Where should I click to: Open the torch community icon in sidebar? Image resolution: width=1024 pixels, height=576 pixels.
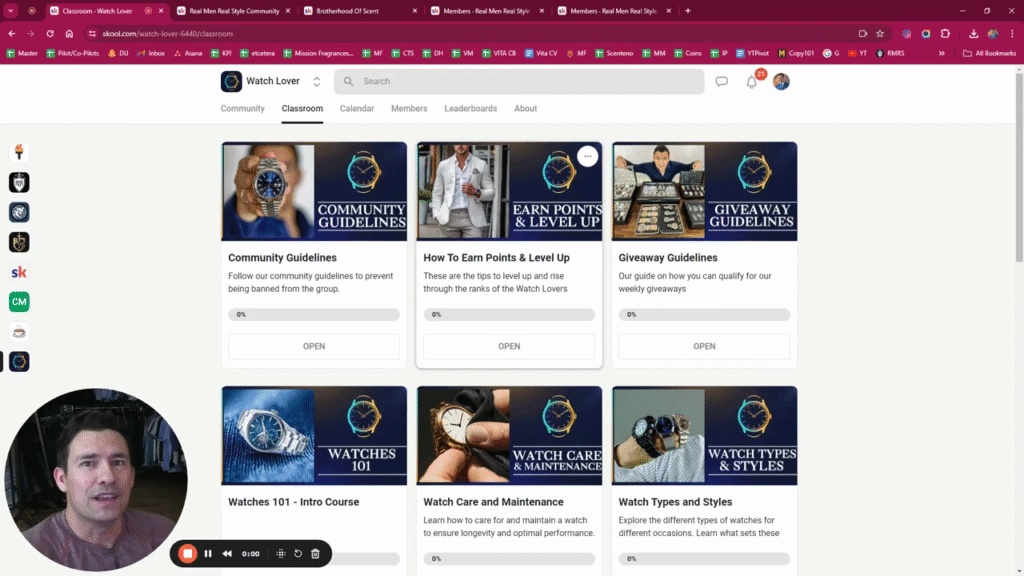click(19, 152)
